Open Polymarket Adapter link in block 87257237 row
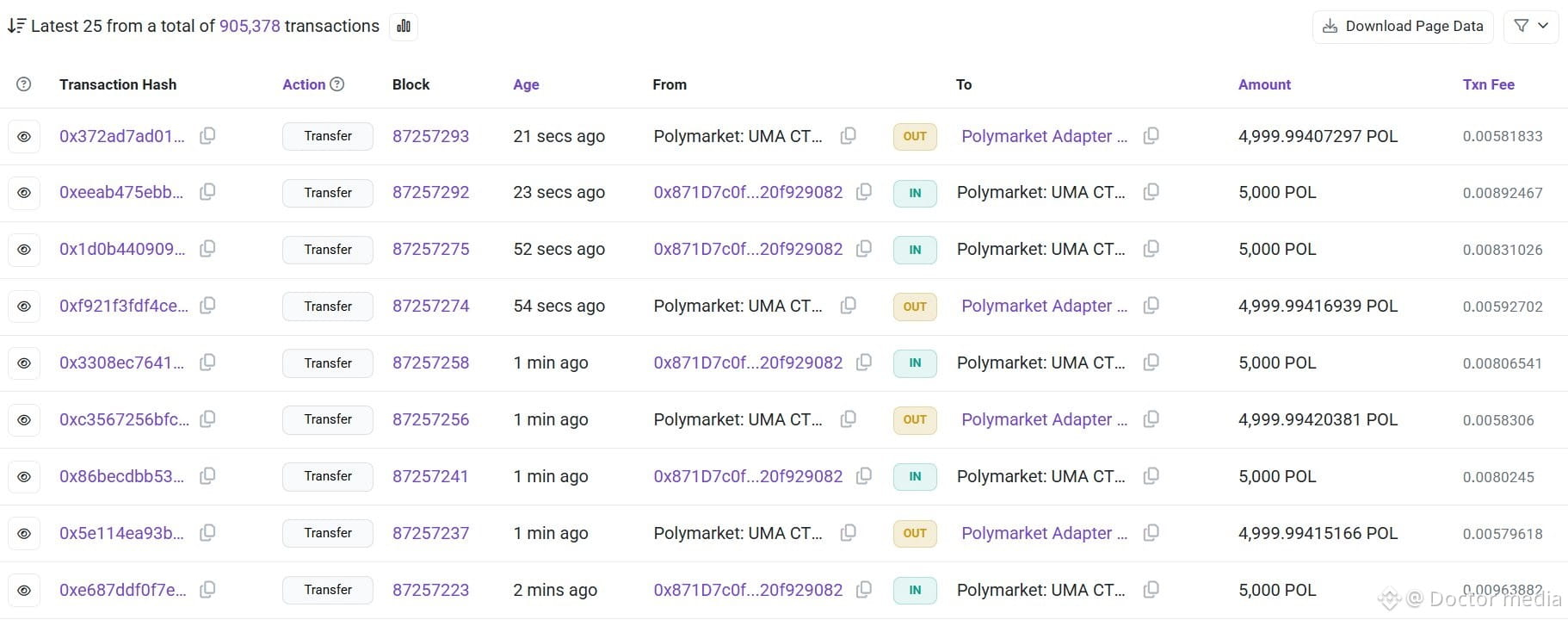 [1044, 533]
